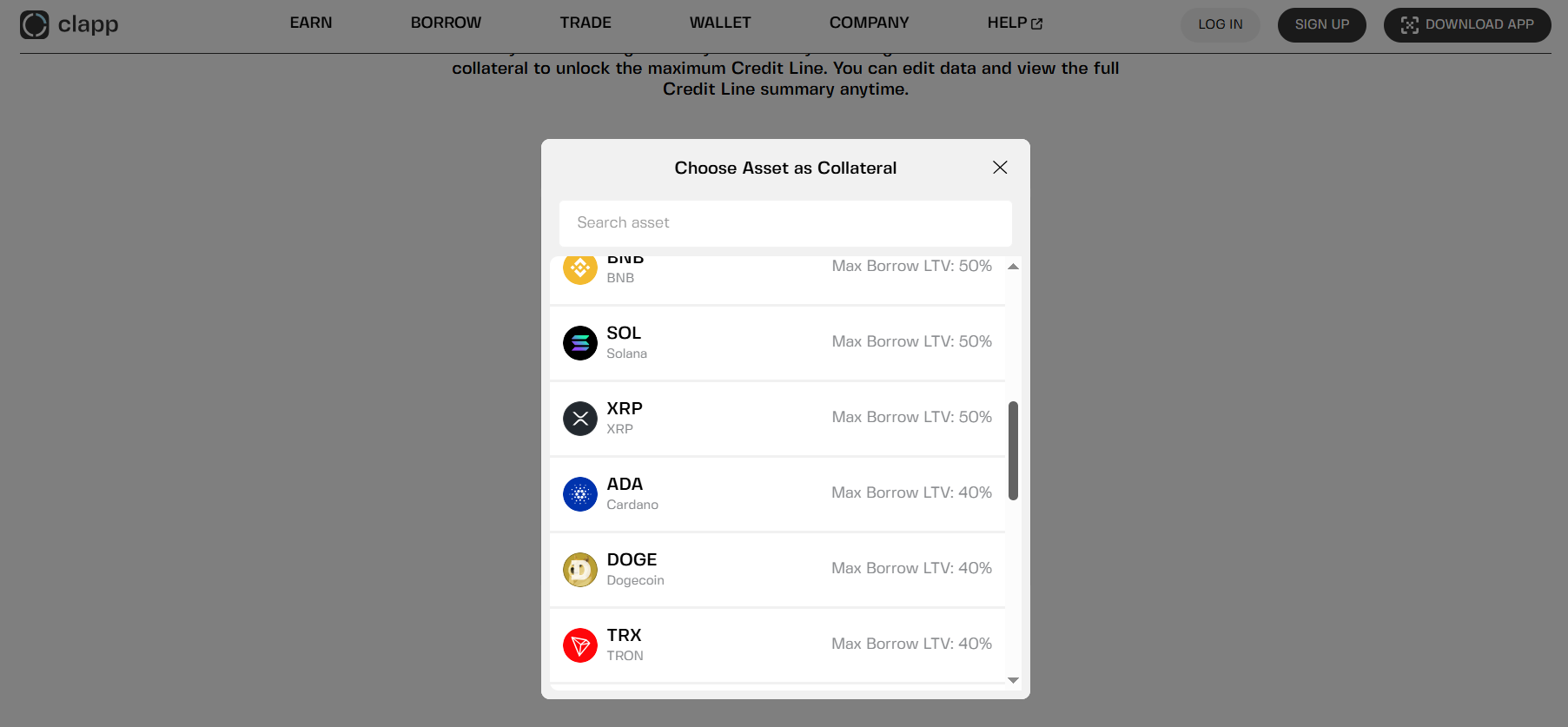Screen dimensions: 1568x727
Task: Click the Clapp logo icon
Action: (35, 24)
